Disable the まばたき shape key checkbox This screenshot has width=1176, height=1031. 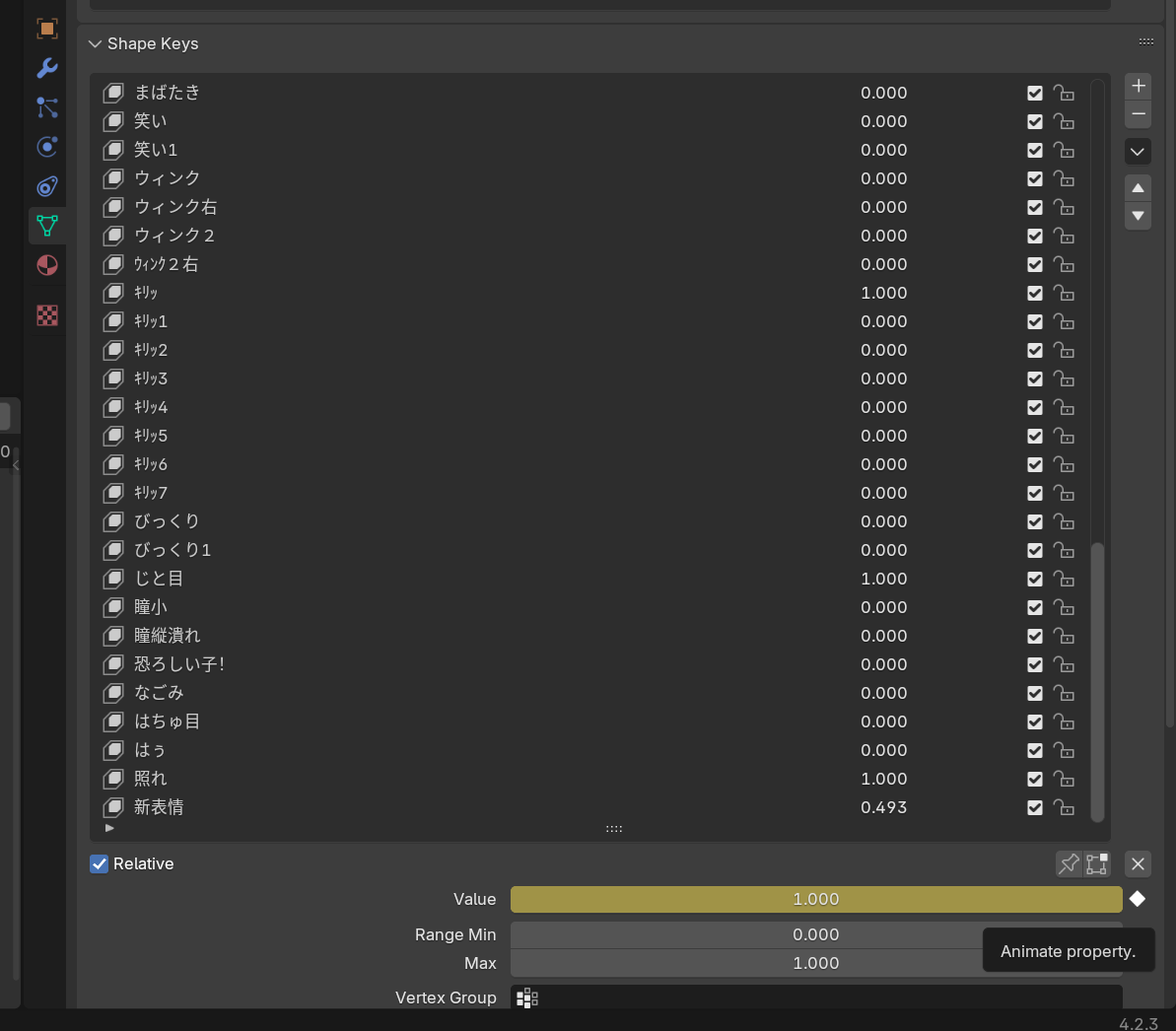1035,93
